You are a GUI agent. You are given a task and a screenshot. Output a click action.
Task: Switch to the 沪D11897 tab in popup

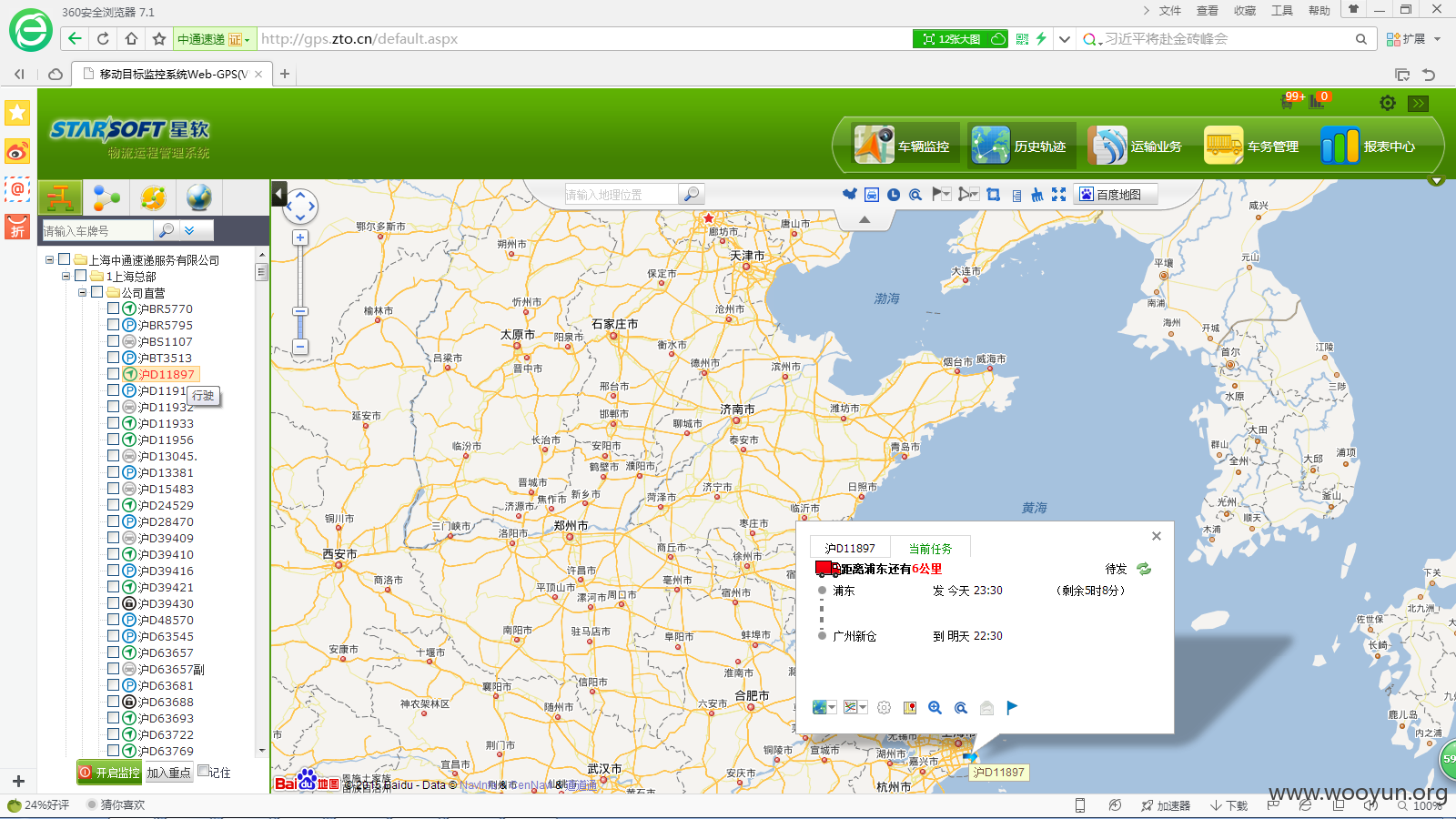click(x=850, y=548)
